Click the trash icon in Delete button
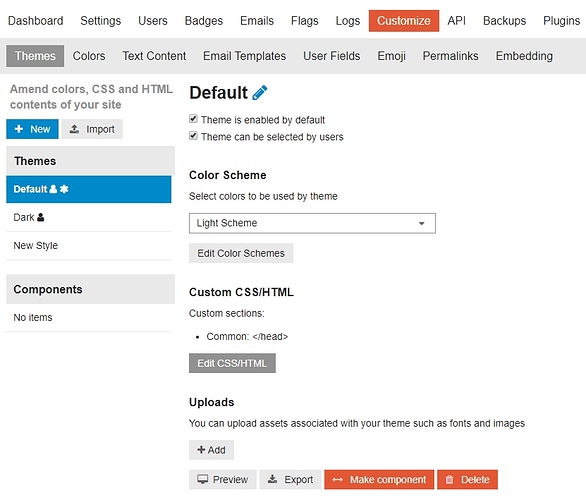 click(449, 479)
